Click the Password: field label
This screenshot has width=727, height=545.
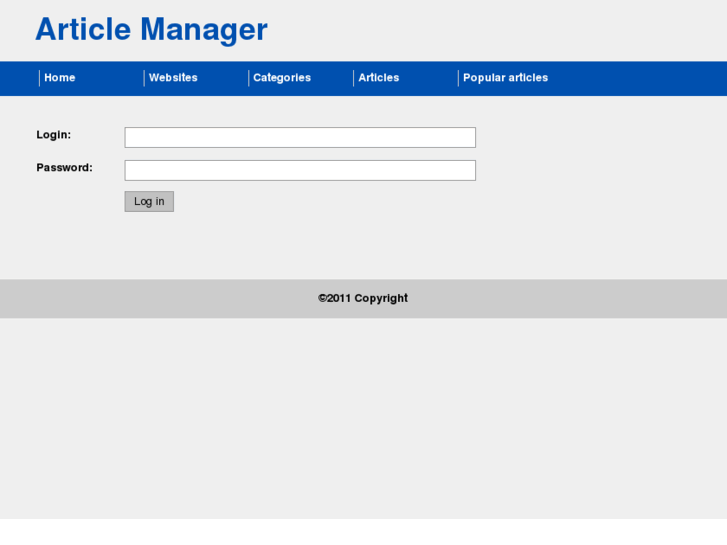tap(64, 168)
